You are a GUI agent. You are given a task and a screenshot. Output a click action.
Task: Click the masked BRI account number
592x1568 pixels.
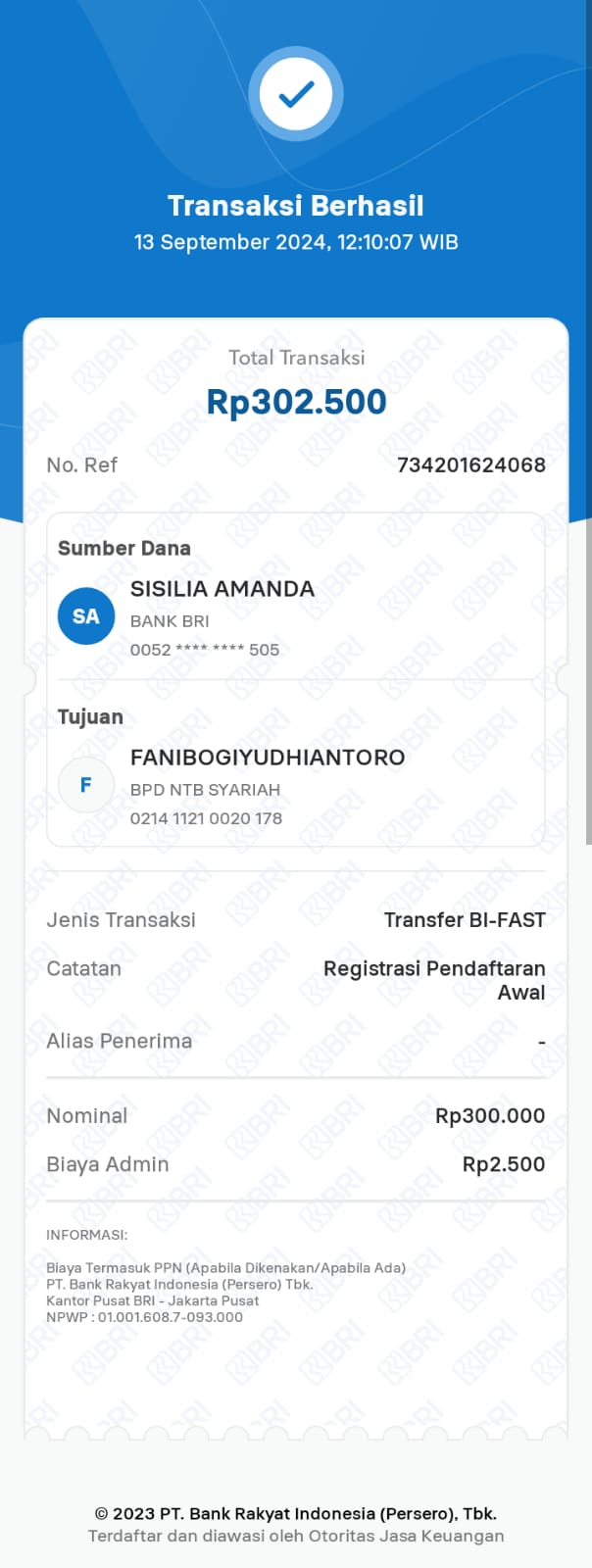pyautogui.click(x=205, y=650)
